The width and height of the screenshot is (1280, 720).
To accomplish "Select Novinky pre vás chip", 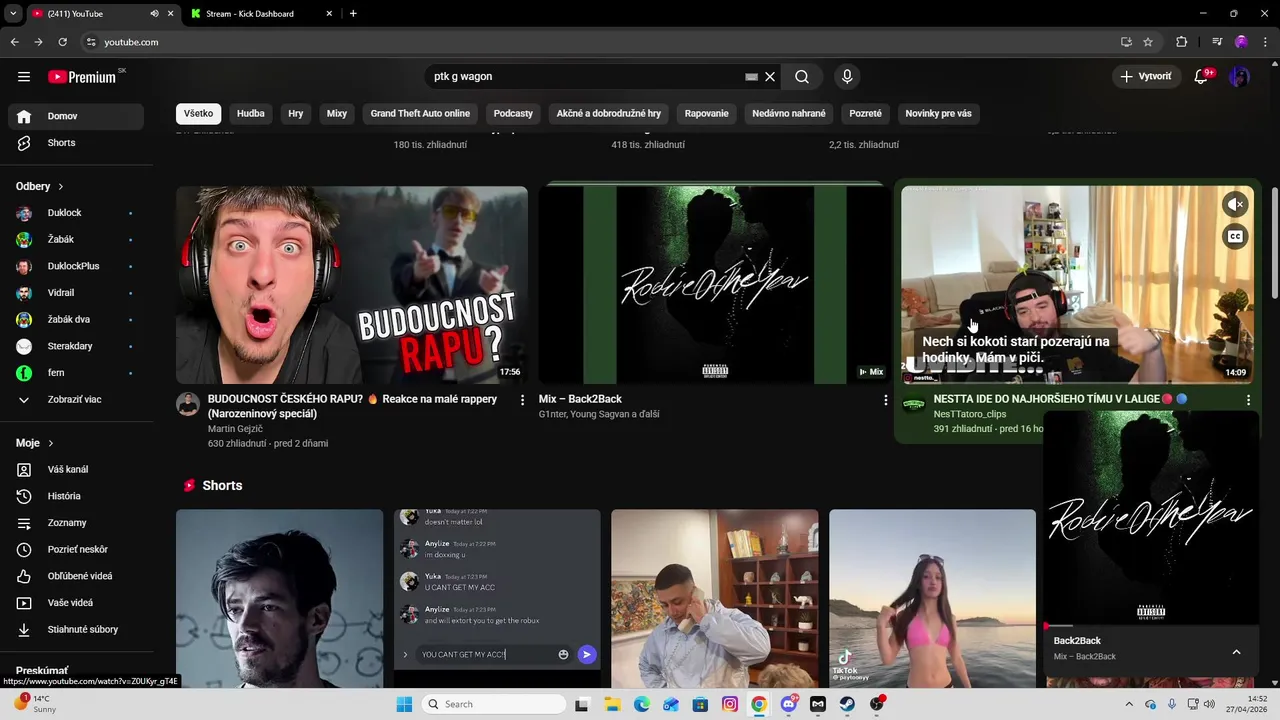I will pyautogui.click(x=938, y=114).
